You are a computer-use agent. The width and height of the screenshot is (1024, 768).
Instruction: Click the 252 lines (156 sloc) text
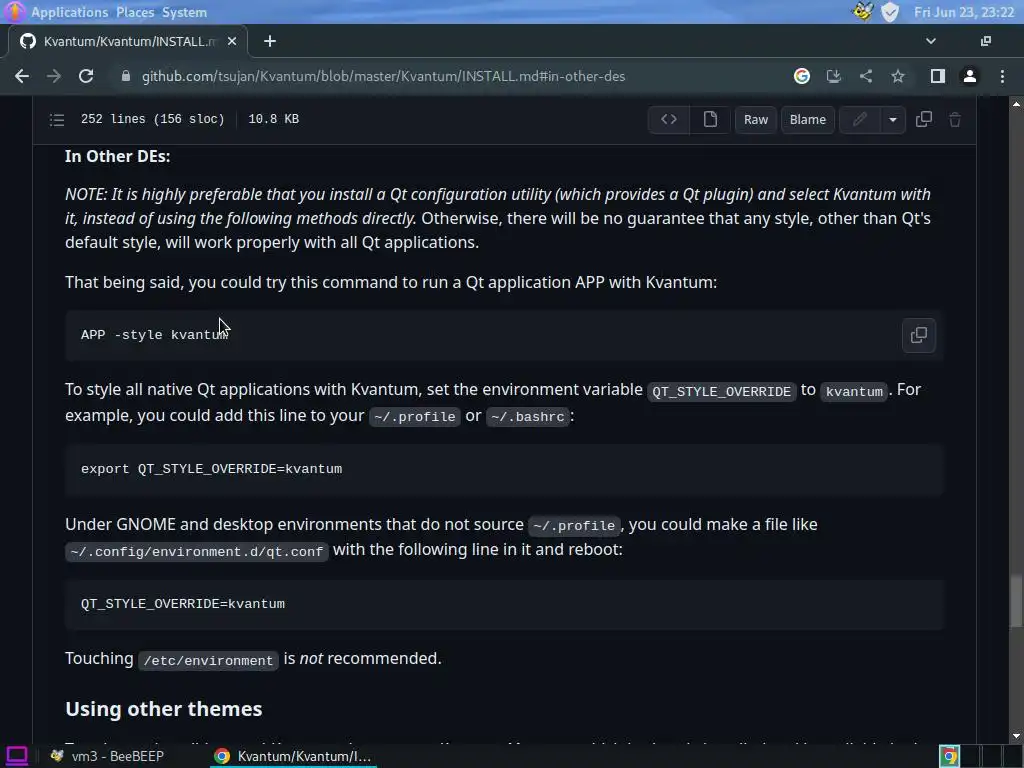point(153,119)
